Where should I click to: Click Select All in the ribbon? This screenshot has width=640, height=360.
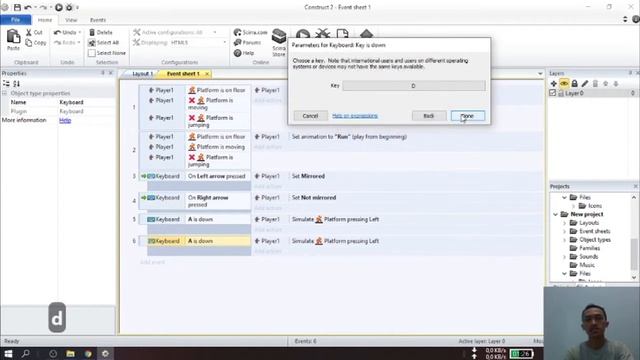[104, 42]
